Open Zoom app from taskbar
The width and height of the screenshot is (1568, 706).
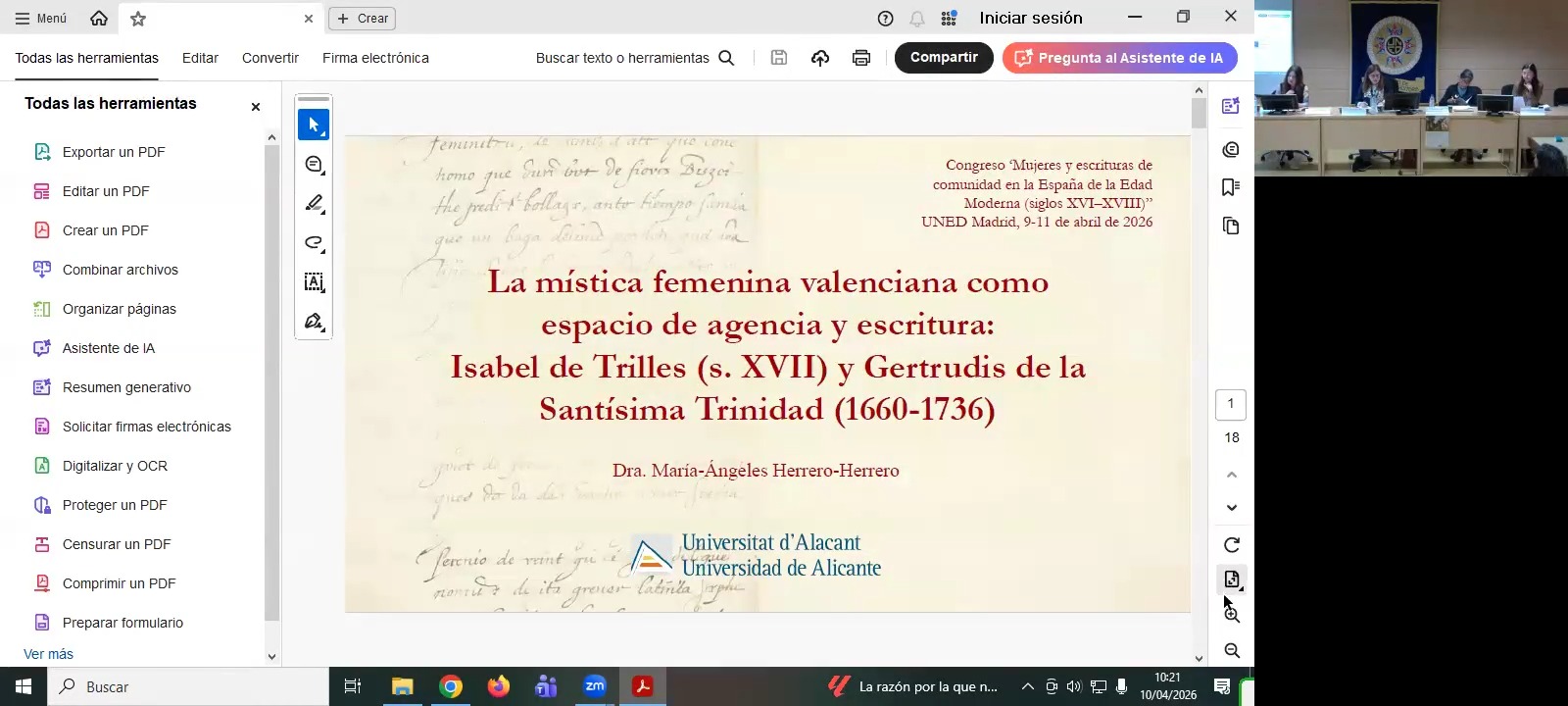click(594, 686)
